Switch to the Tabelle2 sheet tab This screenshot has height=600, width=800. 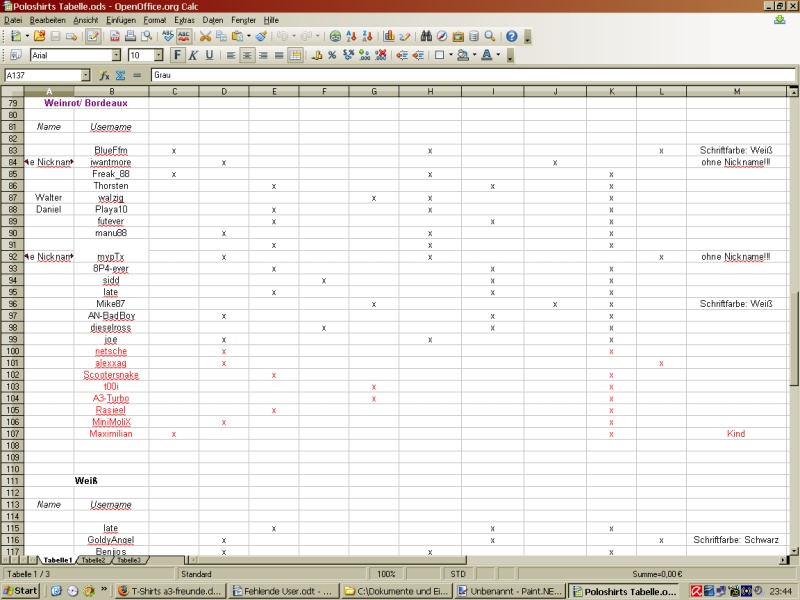coord(93,560)
